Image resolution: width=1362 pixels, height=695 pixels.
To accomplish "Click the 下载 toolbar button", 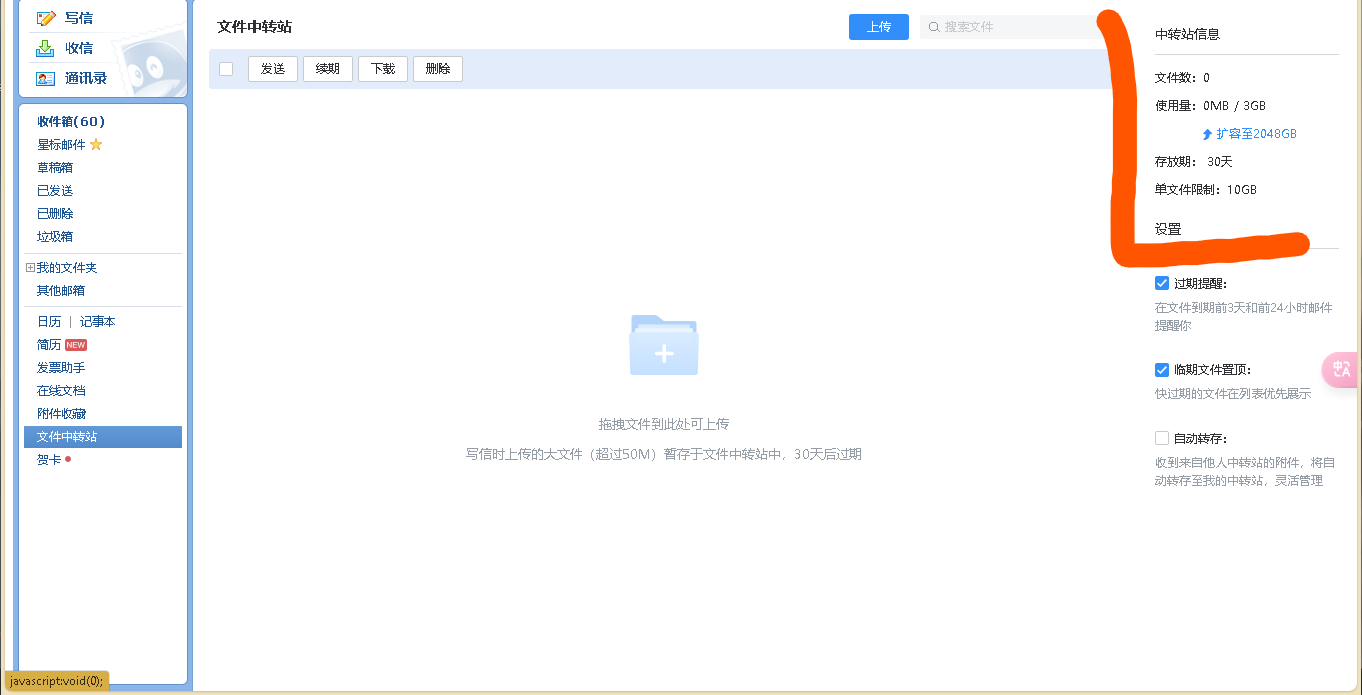I will [x=383, y=69].
